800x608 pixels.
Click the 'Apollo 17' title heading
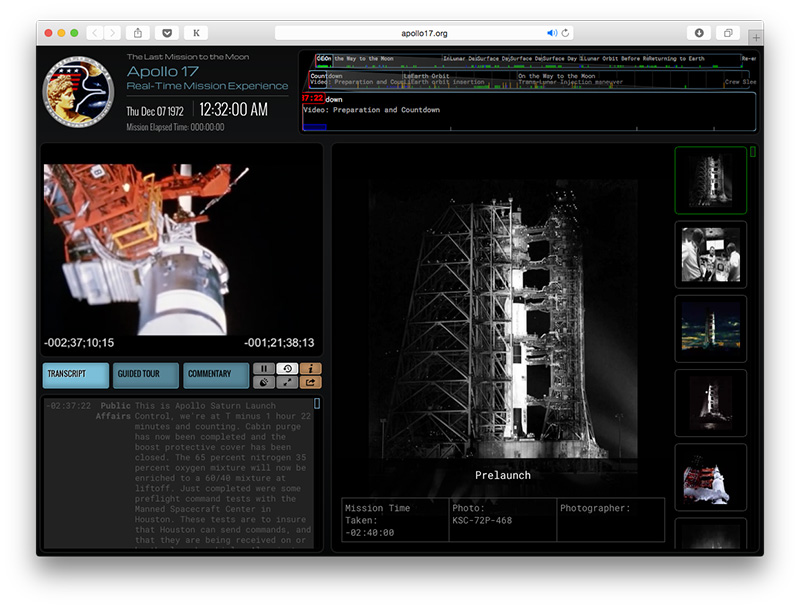(x=162, y=71)
